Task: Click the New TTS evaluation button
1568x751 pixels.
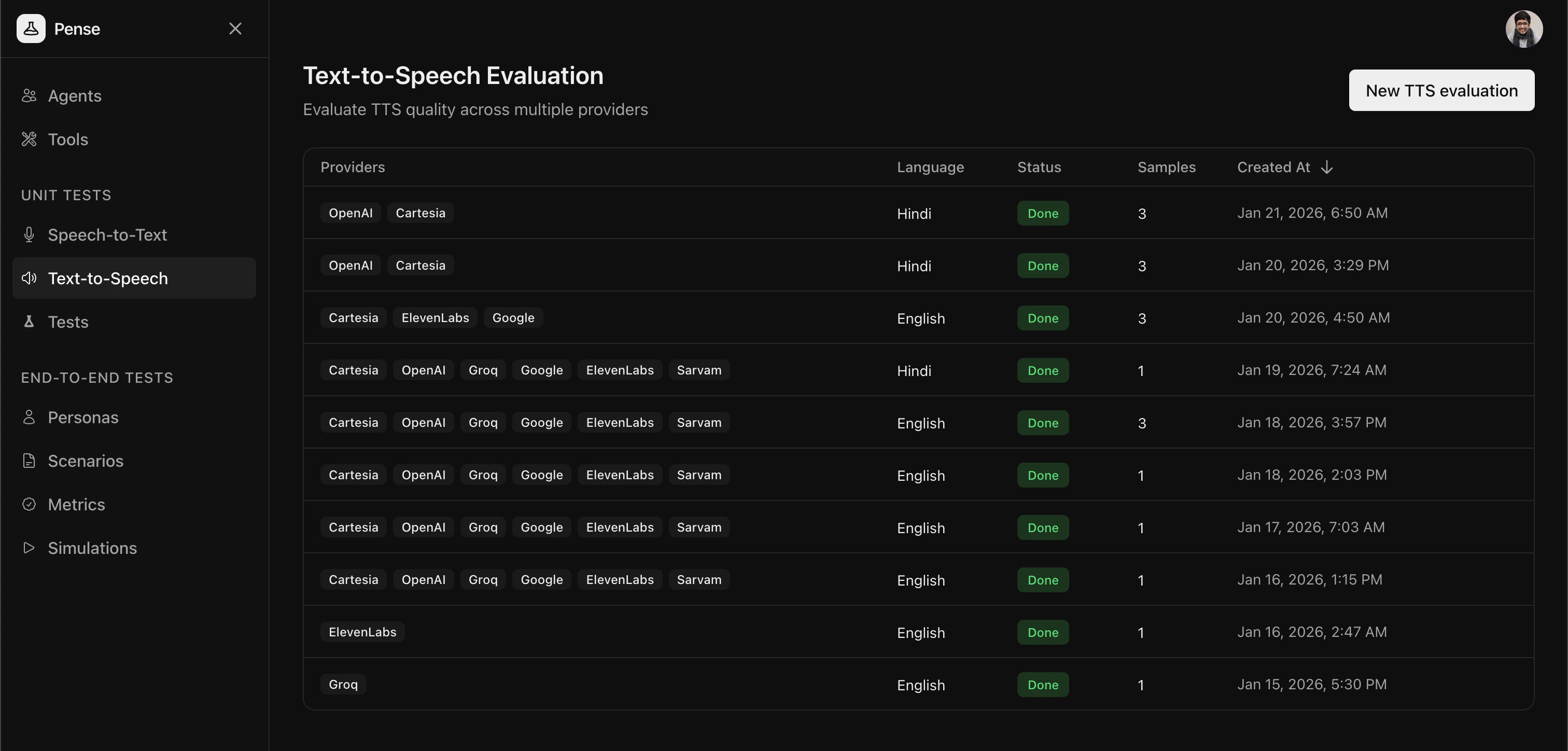Action: (1441, 90)
